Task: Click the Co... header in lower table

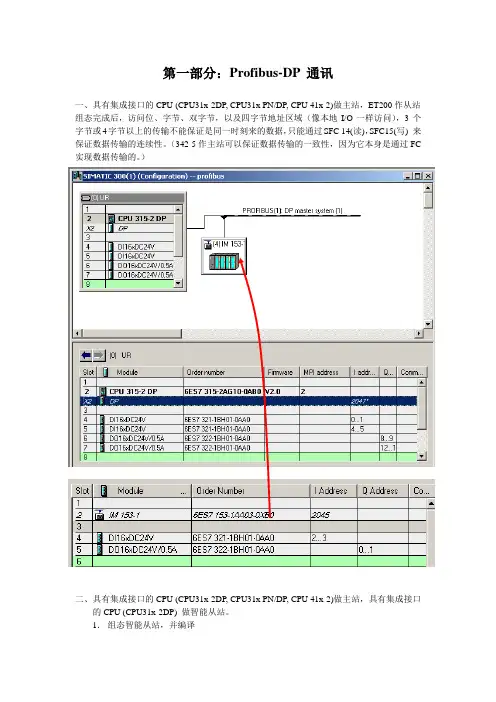Action: pos(421,491)
